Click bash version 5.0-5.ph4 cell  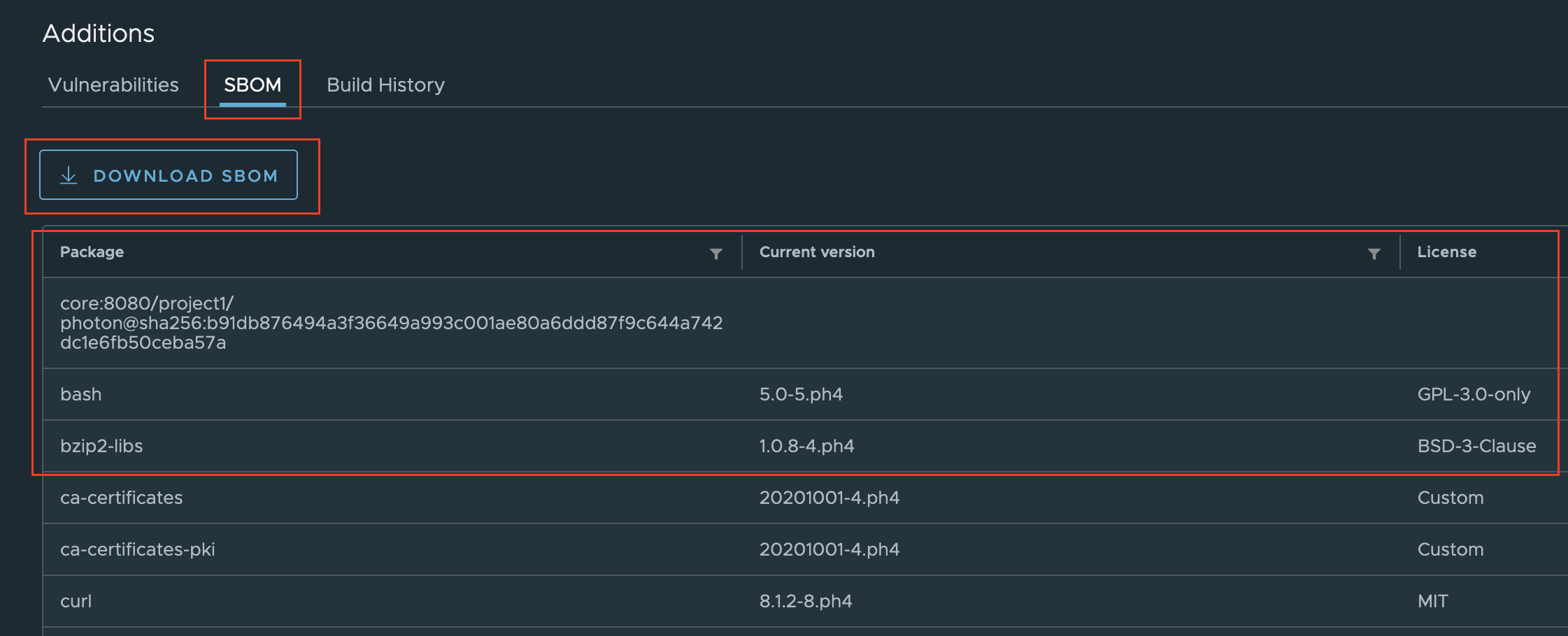click(x=801, y=394)
